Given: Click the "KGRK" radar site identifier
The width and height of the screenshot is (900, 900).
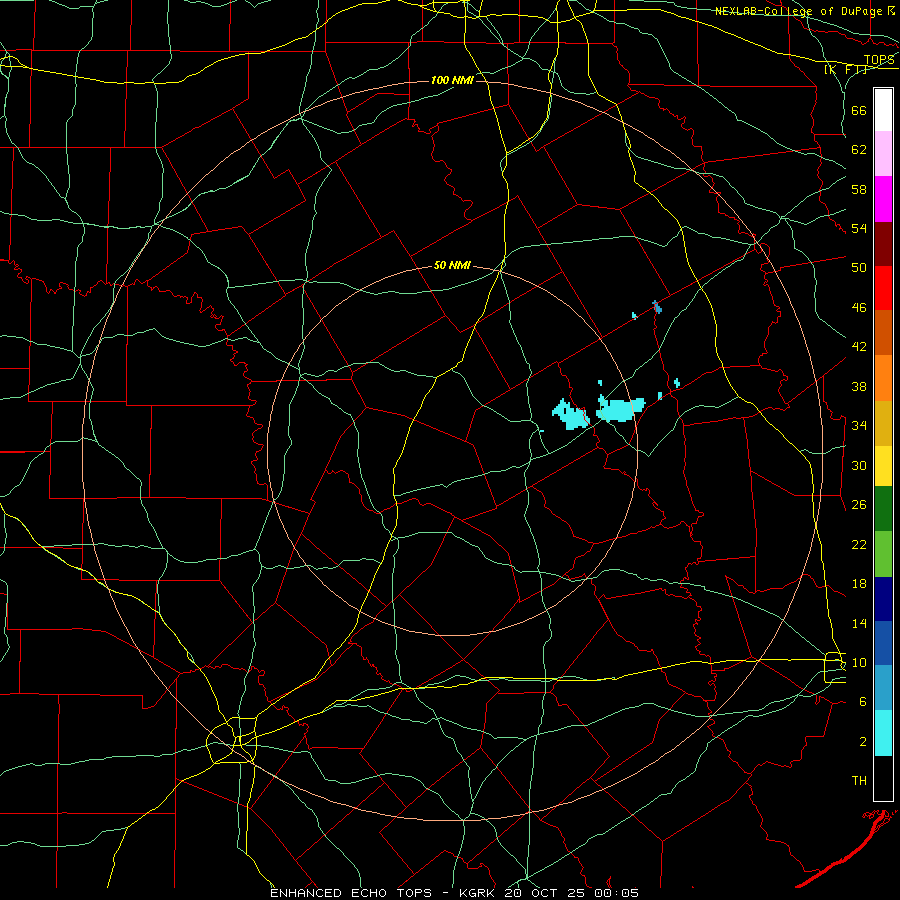Looking at the screenshot, I should (477, 893).
